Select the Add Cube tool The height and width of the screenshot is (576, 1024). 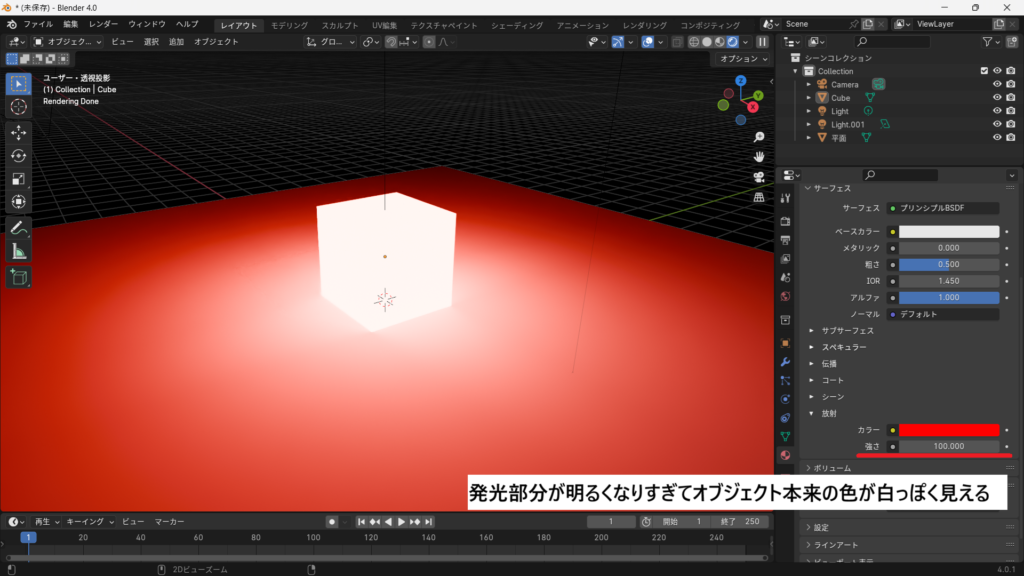click(18, 277)
